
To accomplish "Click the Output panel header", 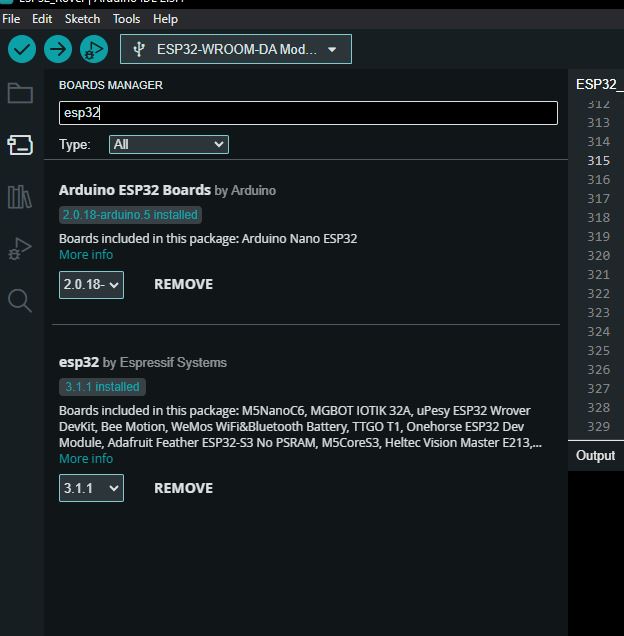I will coord(596,456).
